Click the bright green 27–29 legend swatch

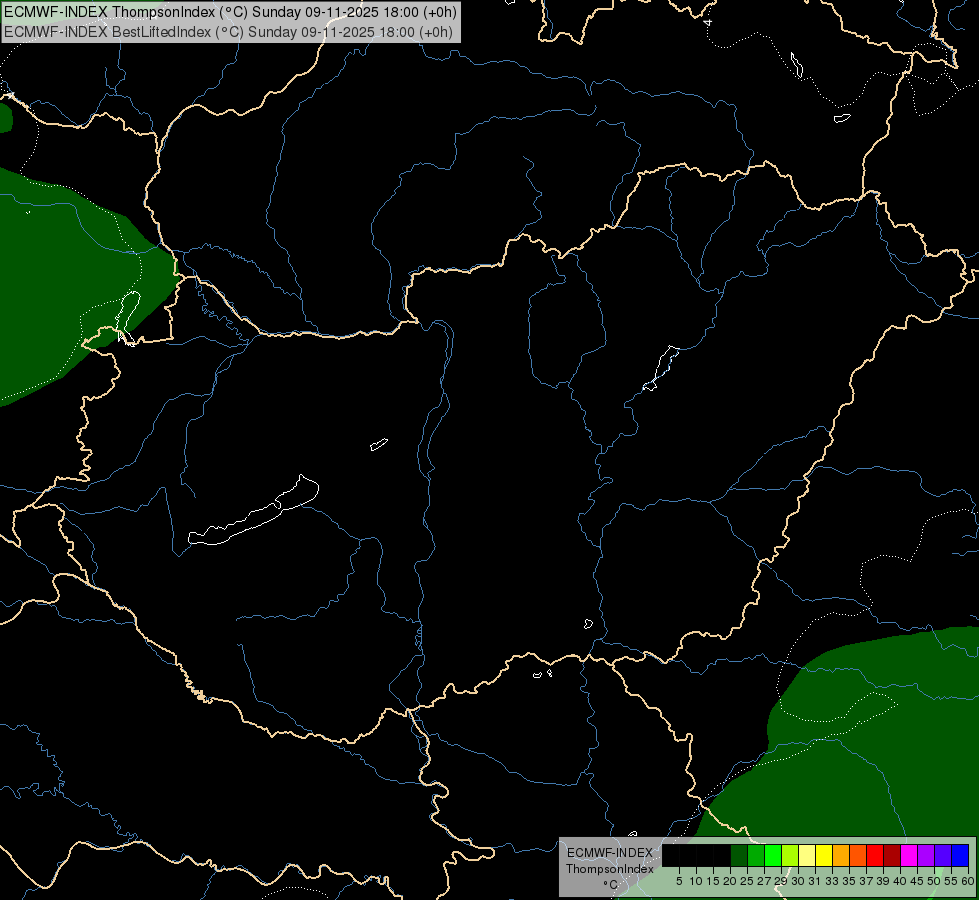pos(773,855)
